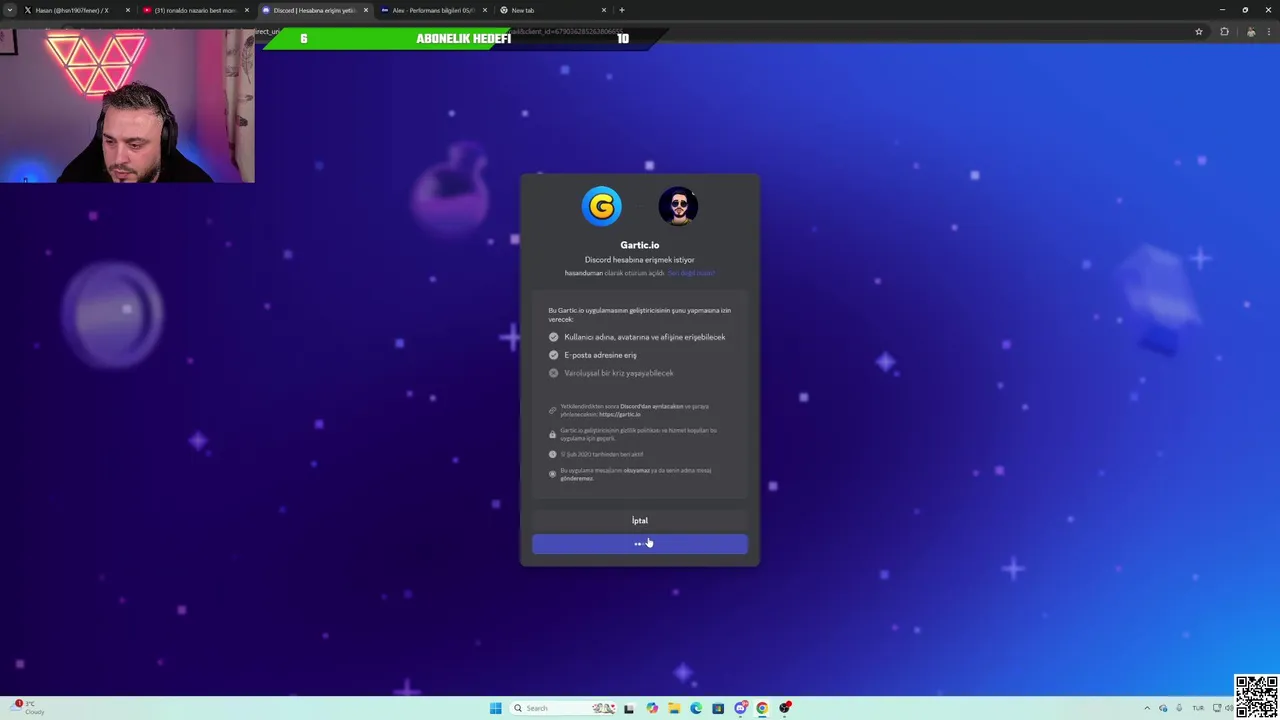Image resolution: width=1280 pixels, height=720 pixels.
Task: Open Microsoft Store from the taskbar
Action: click(x=718, y=708)
